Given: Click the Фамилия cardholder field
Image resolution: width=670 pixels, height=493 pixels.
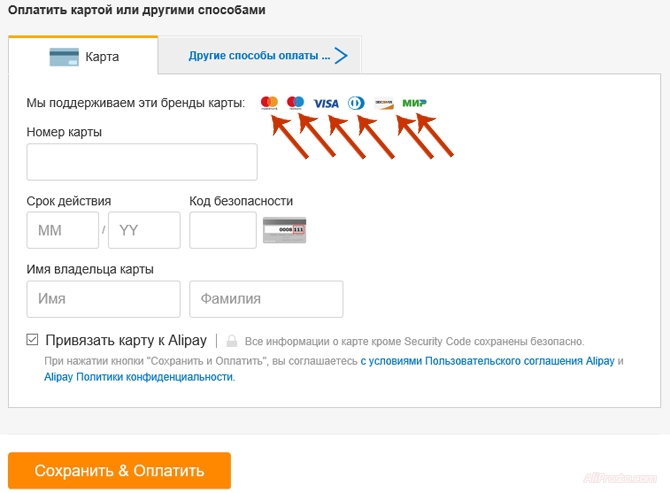Looking at the screenshot, I should tap(266, 299).
